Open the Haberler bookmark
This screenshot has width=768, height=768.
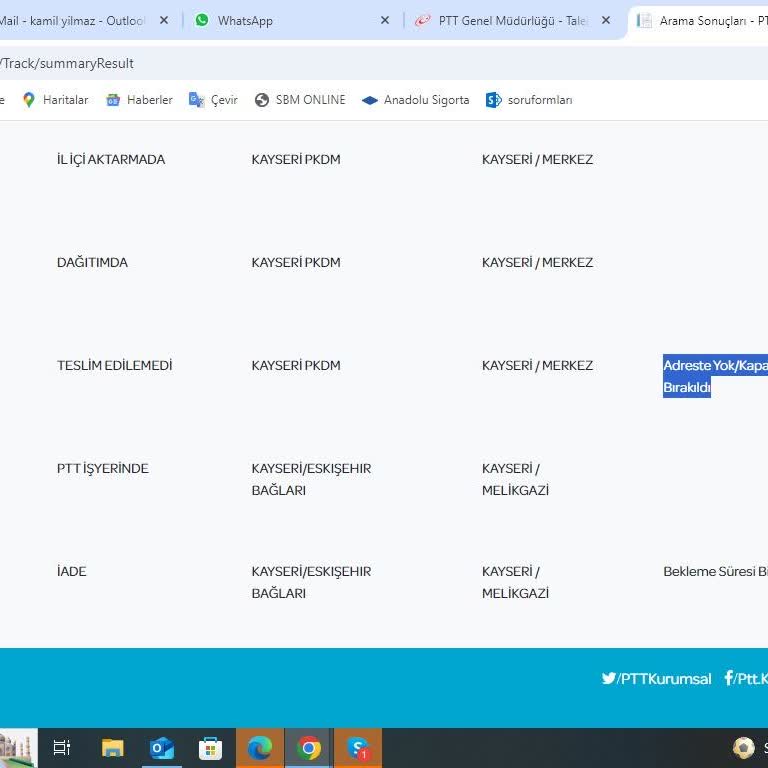(x=140, y=100)
